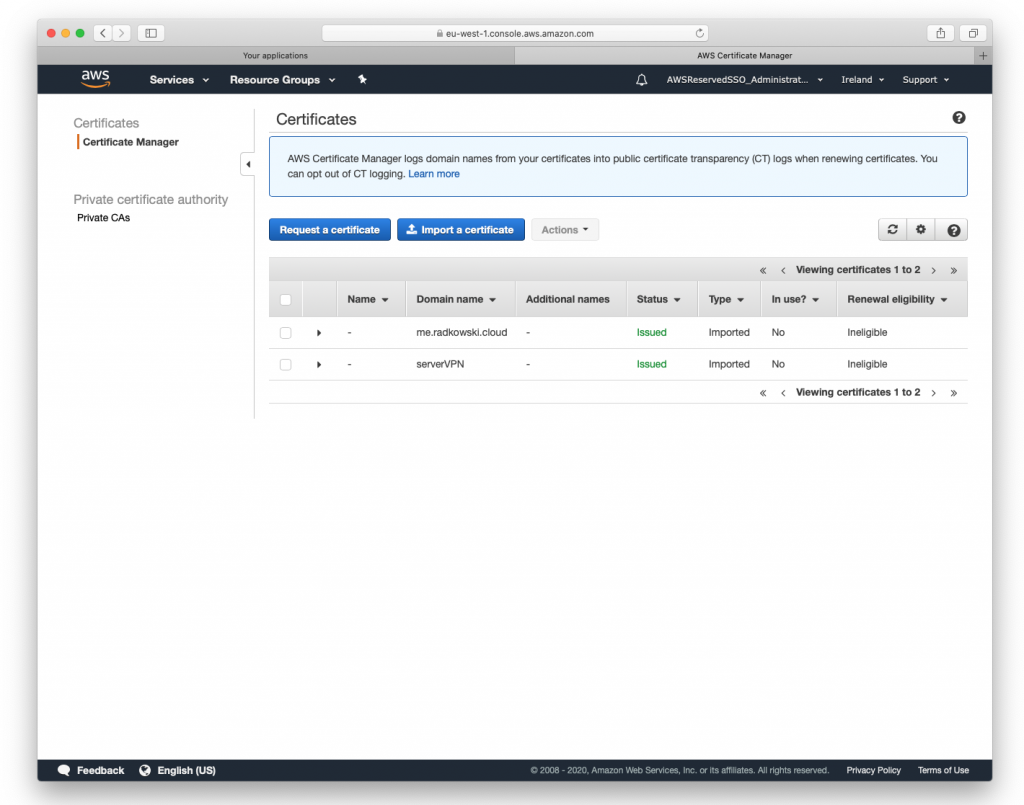
Task: Click the AWS logo home icon
Action: point(95,79)
